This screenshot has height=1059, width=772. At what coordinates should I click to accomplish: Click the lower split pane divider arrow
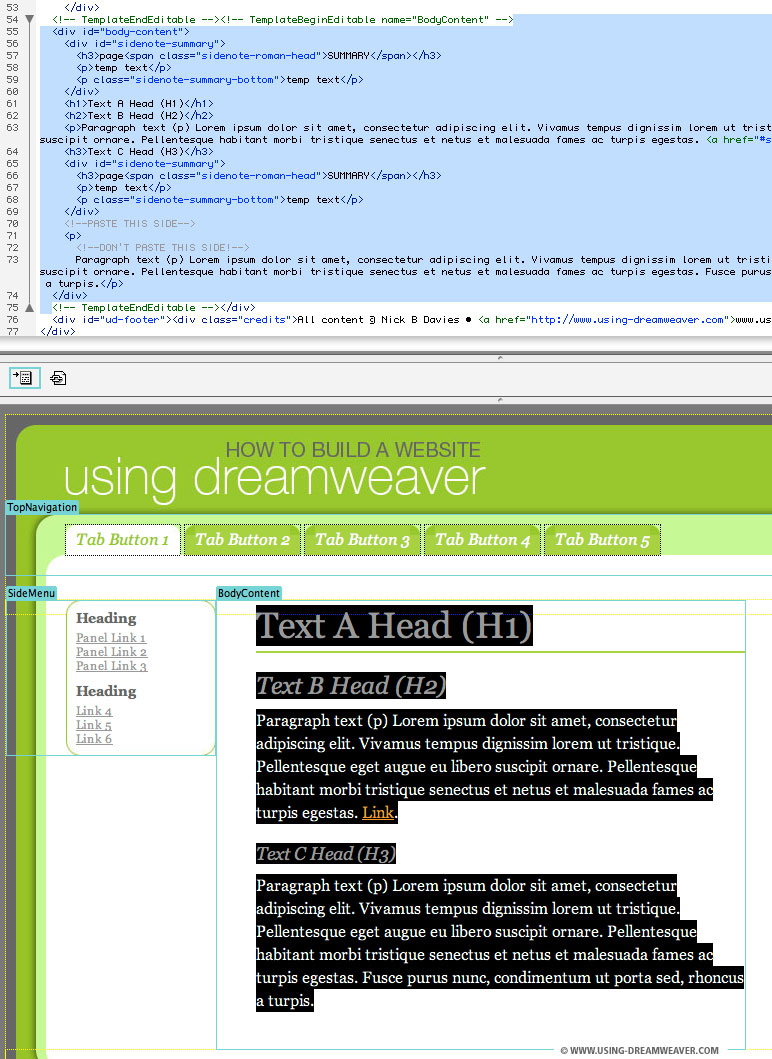click(x=500, y=400)
